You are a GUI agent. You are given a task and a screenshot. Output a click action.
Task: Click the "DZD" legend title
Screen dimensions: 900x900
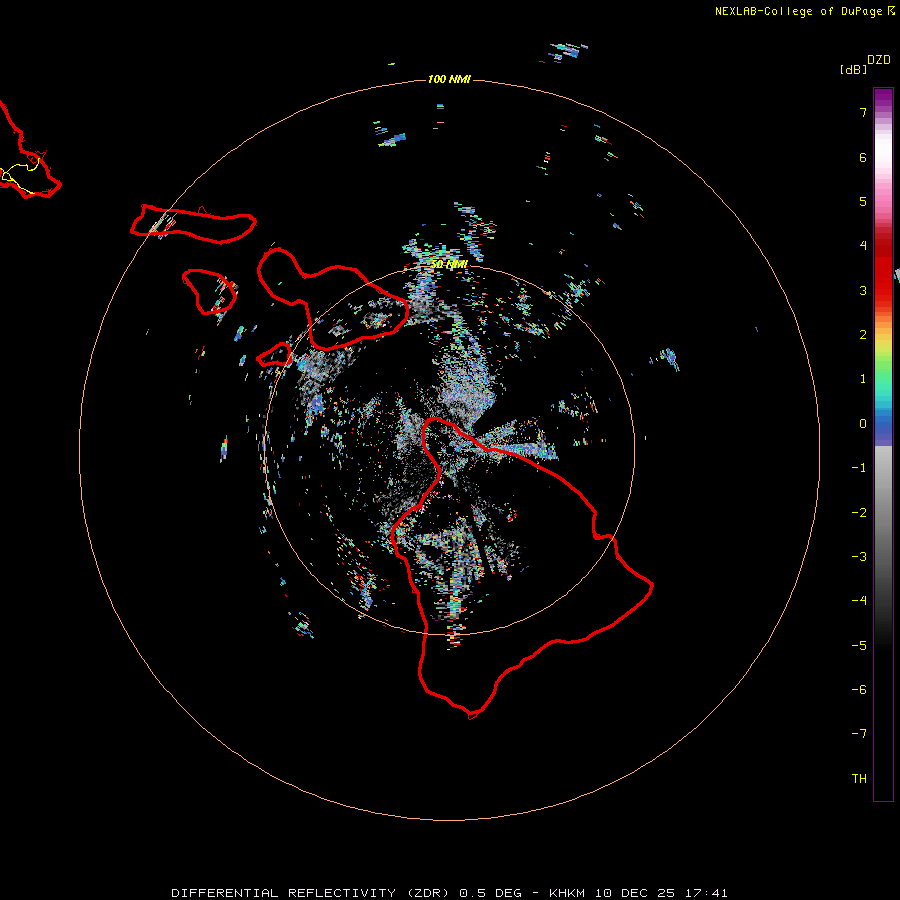click(x=879, y=60)
